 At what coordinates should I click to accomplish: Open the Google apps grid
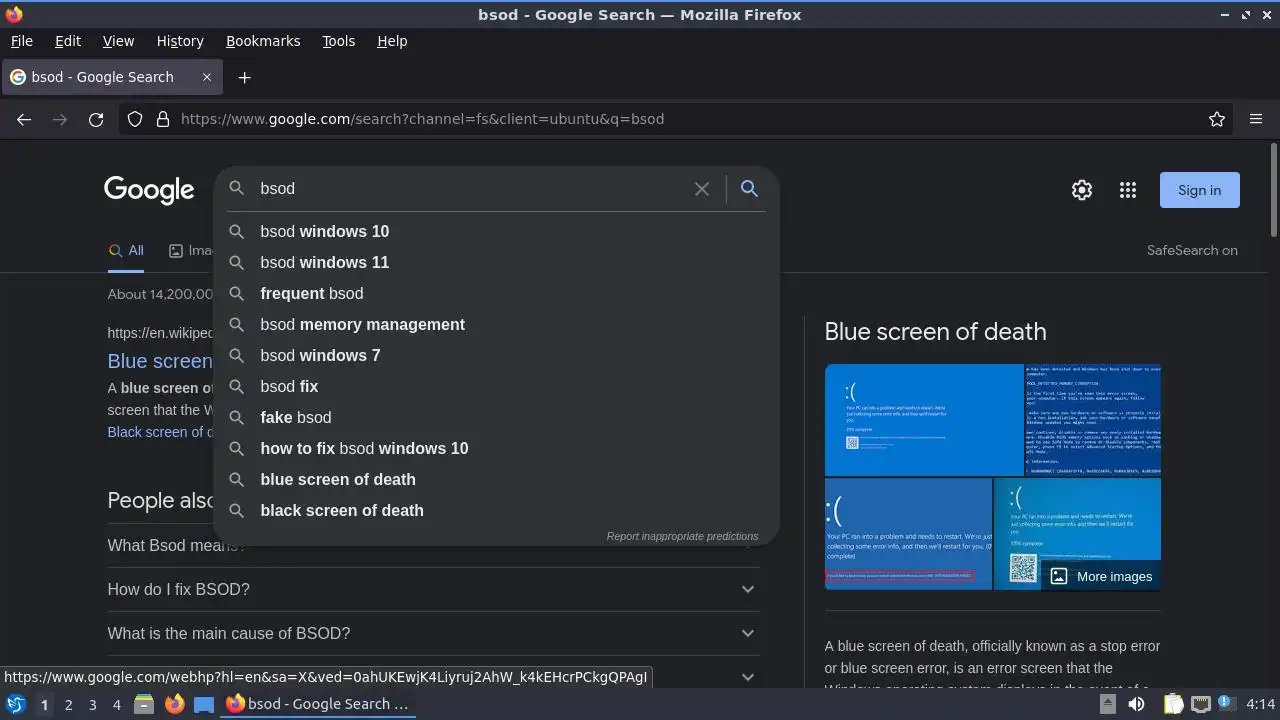[1128, 190]
